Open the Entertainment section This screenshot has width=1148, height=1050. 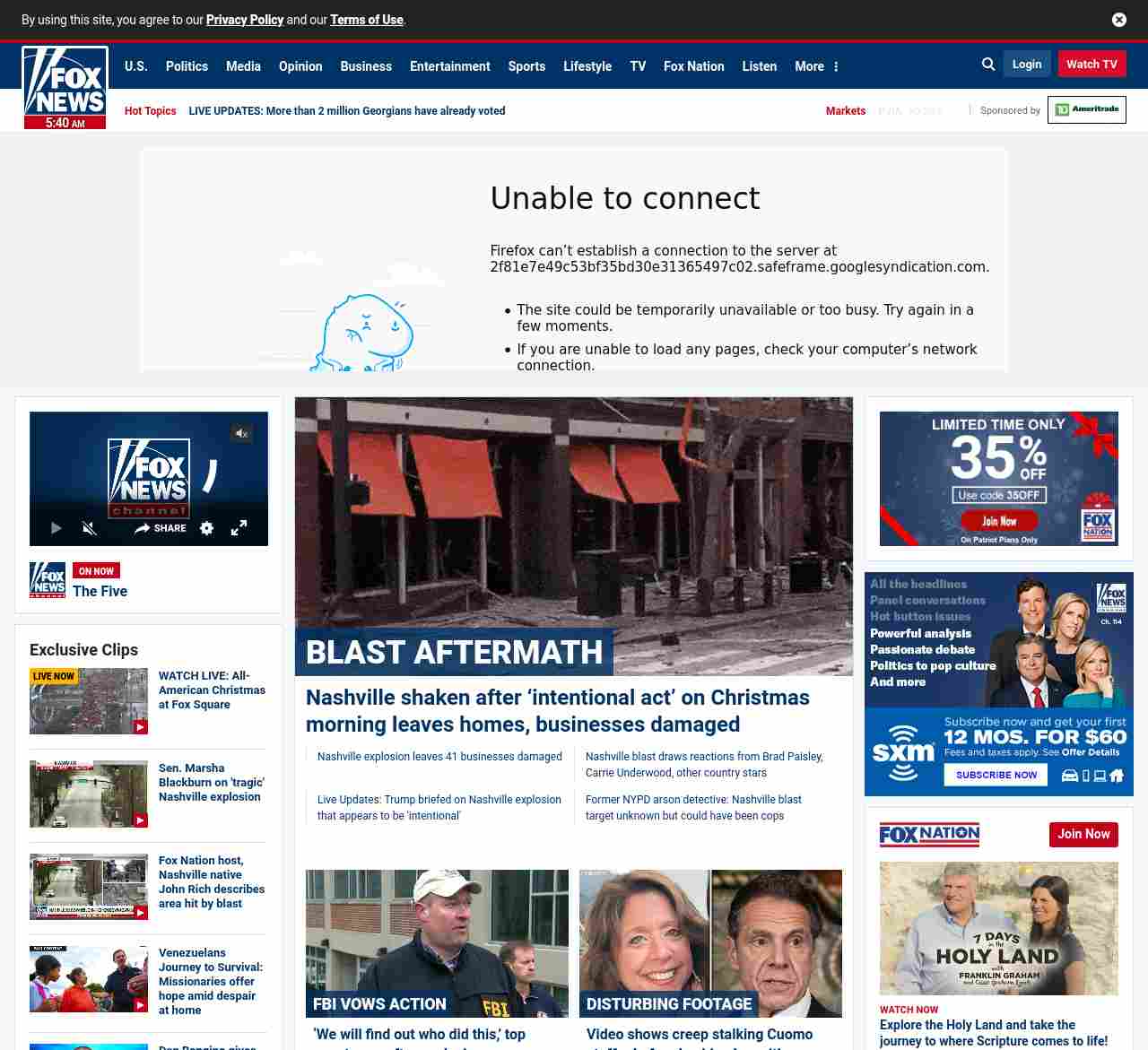pyautogui.click(x=449, y=66)
